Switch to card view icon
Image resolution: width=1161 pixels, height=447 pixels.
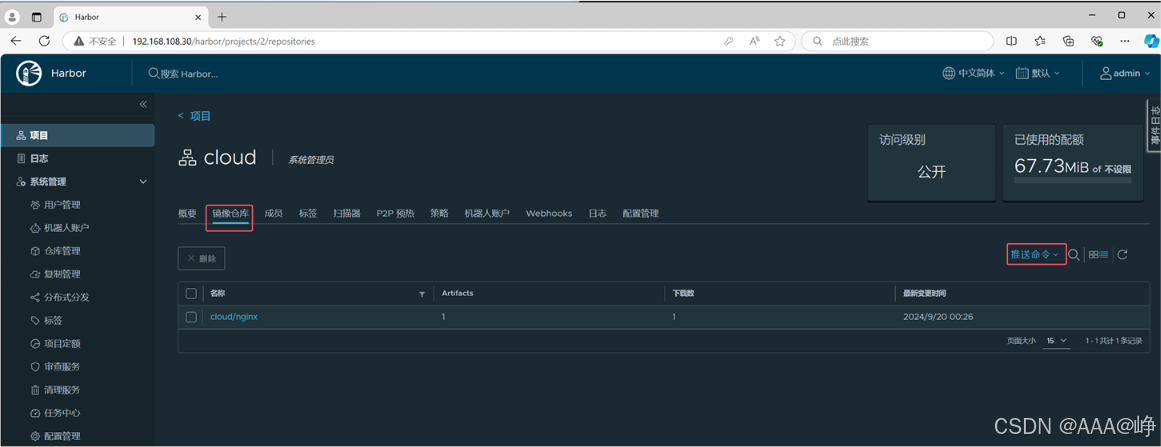point(1094,255)
